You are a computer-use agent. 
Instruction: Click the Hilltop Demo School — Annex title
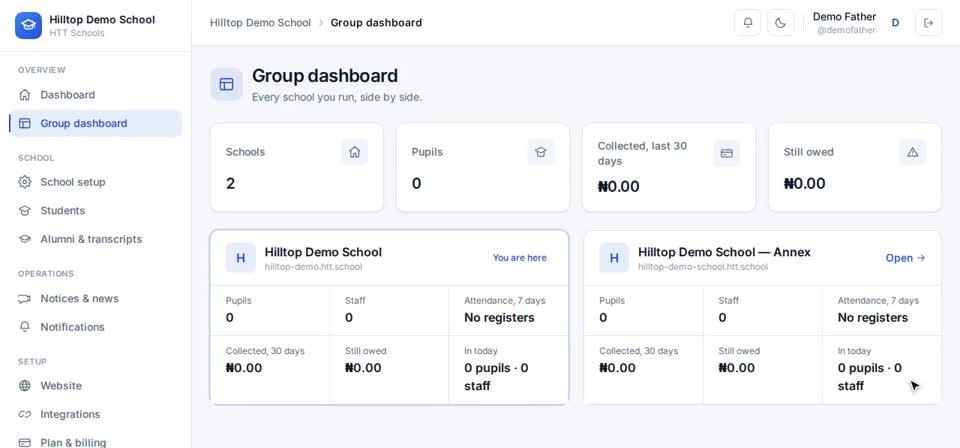[x=724, y=252]
